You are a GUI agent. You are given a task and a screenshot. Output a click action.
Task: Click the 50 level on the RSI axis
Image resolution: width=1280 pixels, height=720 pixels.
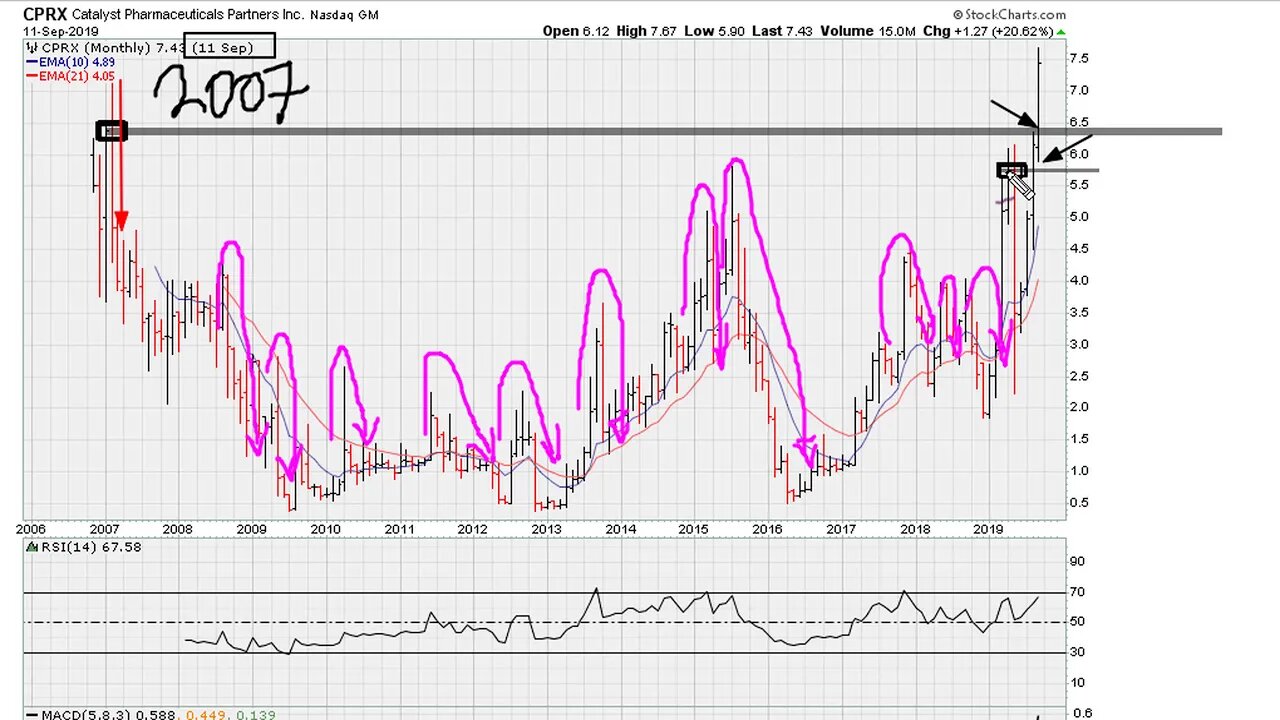[1077, 622]
